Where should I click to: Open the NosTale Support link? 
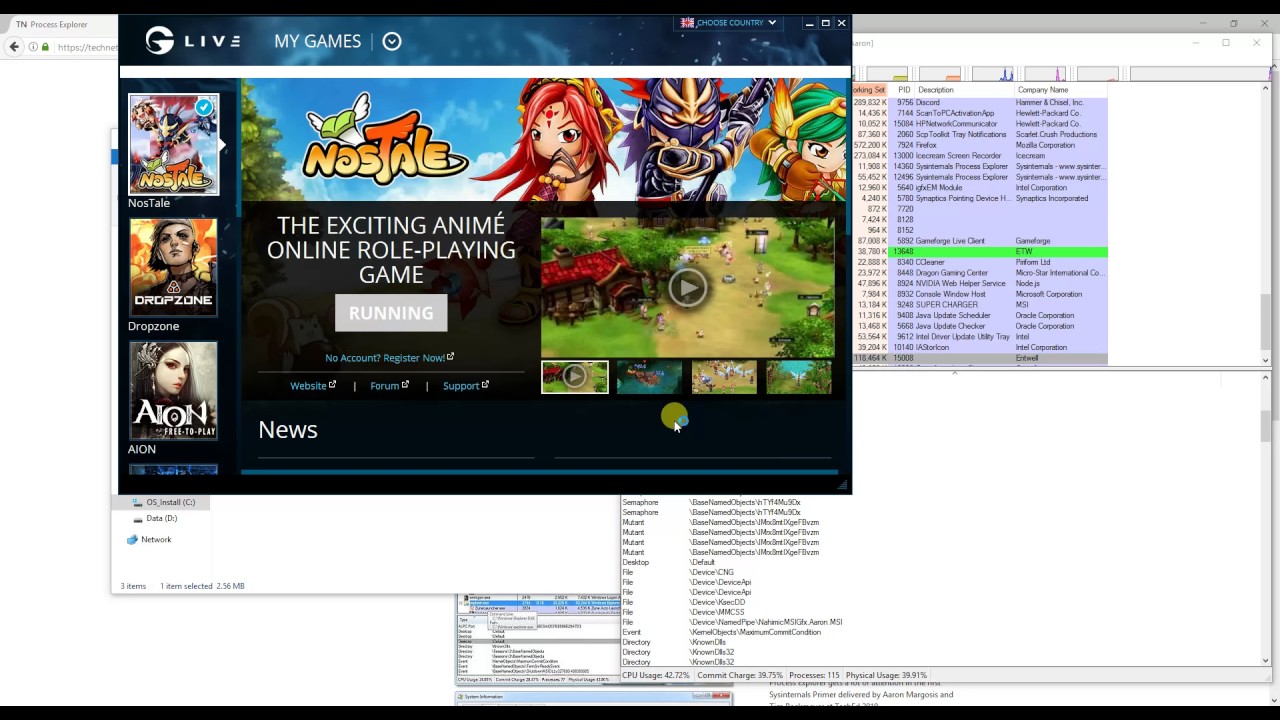point(466,386)
